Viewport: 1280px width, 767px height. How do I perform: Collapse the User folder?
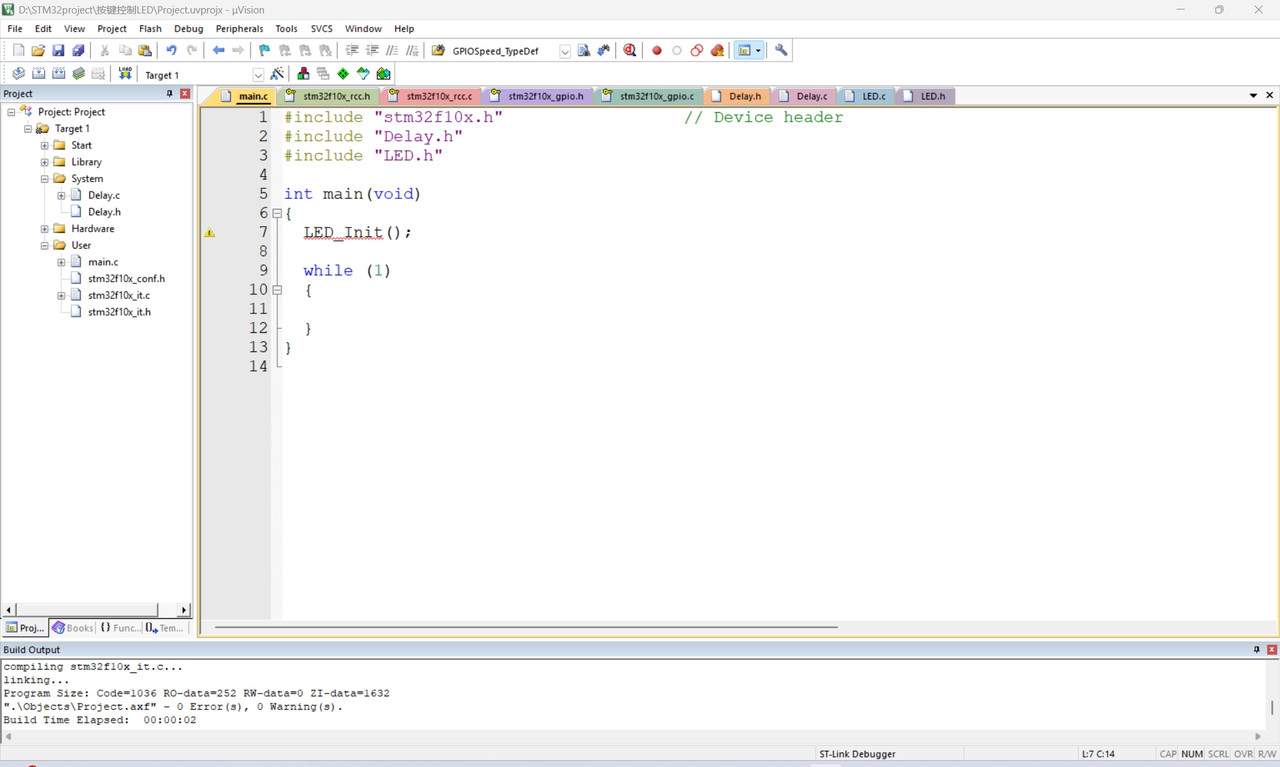click(x=44, y=245)
